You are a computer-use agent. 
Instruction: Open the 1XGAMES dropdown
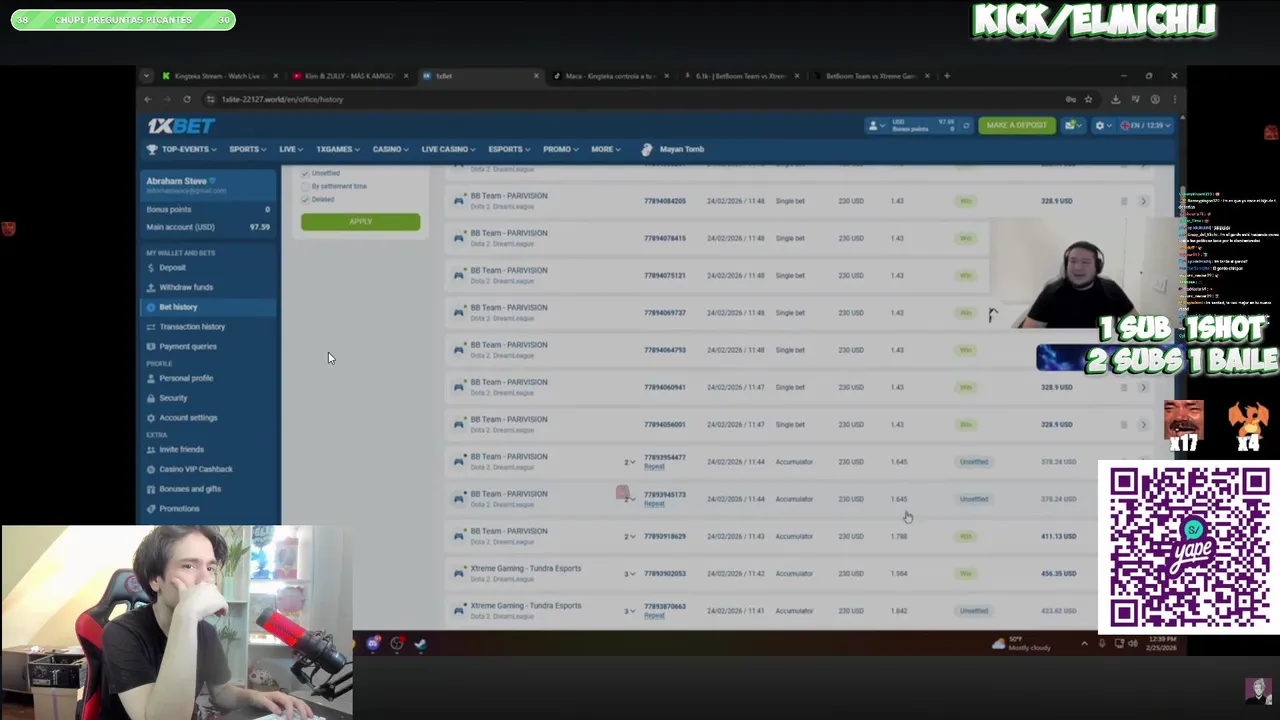tap(338, 149)
